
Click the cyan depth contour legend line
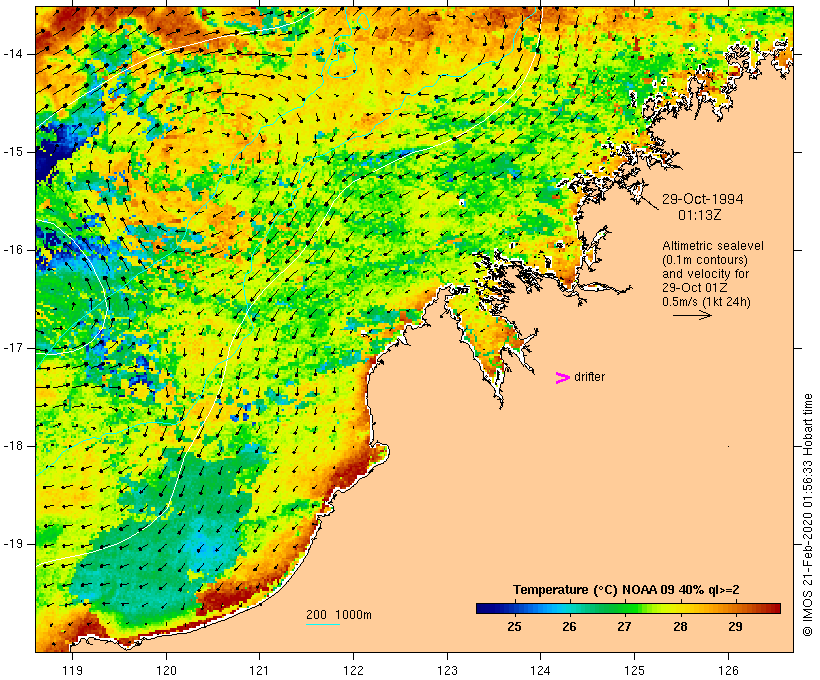[323, 624]
